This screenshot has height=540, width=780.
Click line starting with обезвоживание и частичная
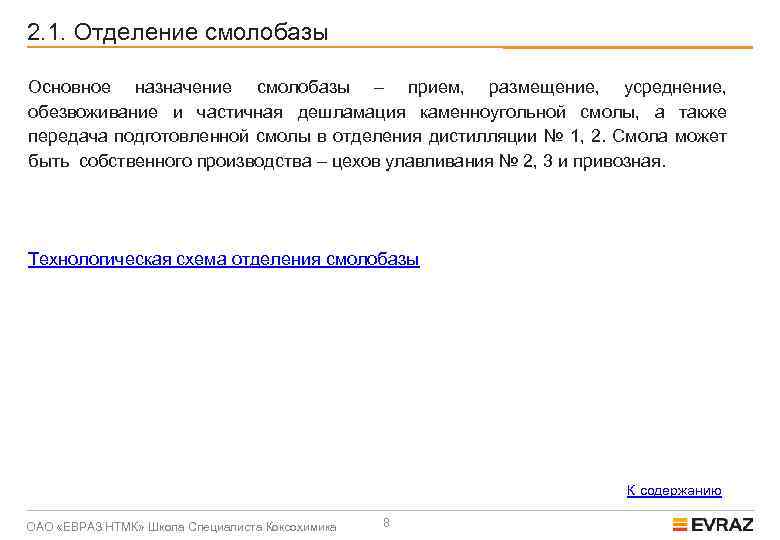pos(377,112)
